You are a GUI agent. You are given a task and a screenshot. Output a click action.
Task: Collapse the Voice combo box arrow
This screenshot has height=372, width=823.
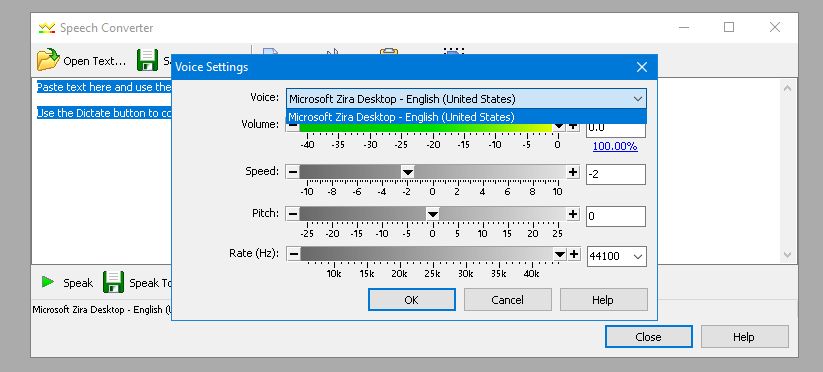point(638,99)
